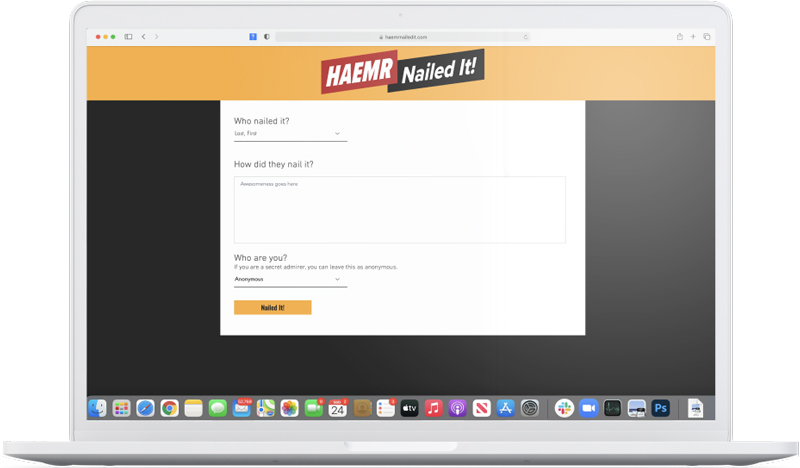Open Google Chrome from the dock
800x468 pixels.
point(170,408)
